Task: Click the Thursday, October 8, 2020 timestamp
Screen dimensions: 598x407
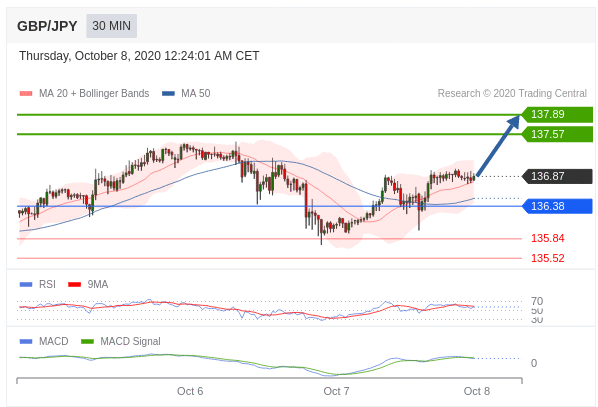Action: pos(139,56)
